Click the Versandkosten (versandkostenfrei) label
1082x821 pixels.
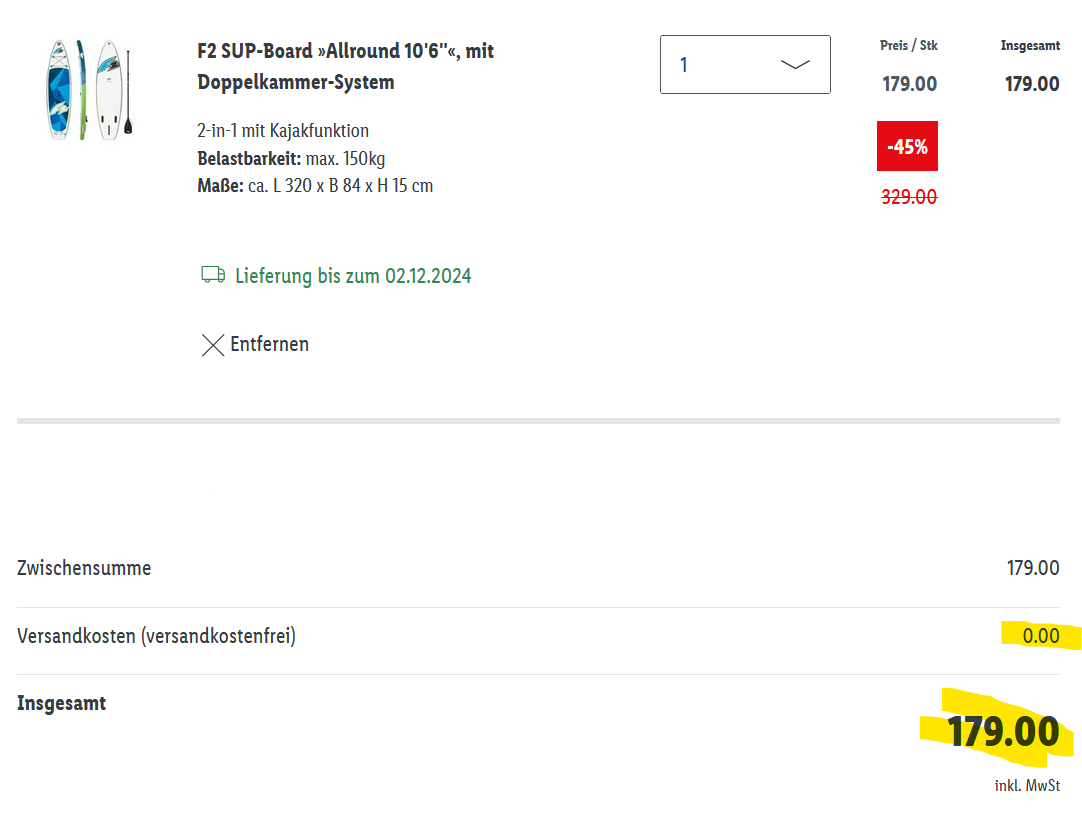pos(156,636)
